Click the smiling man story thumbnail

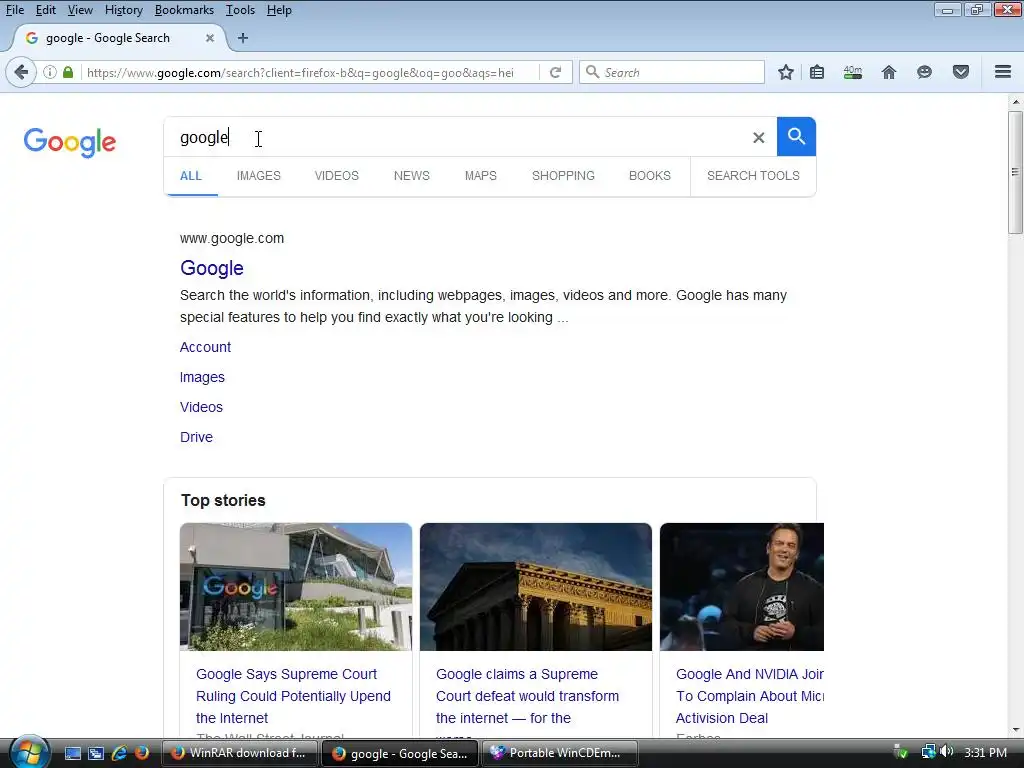(742, 586)
